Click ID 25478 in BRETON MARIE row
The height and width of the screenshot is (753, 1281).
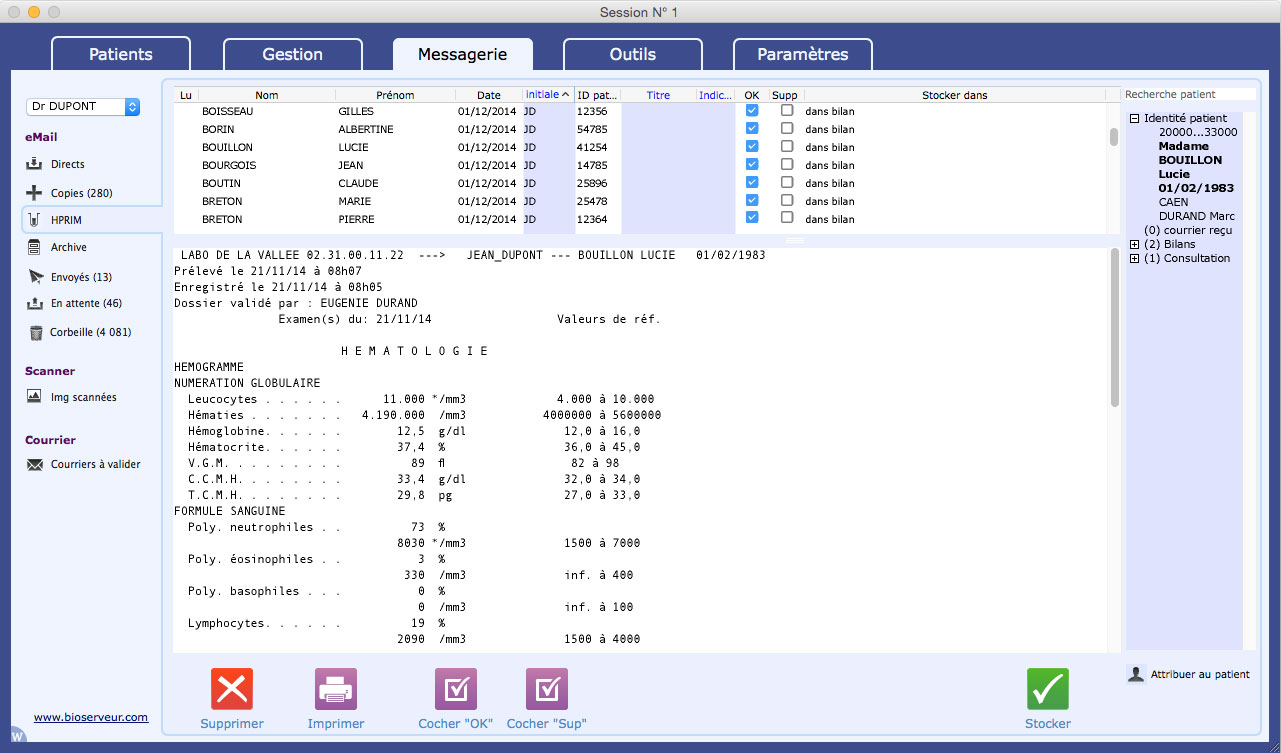pyautogui.click(x=592, y=201)
